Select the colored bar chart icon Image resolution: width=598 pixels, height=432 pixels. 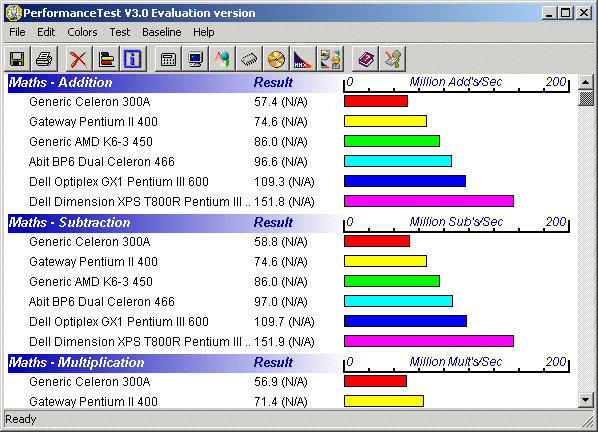[x=106, y=59]
